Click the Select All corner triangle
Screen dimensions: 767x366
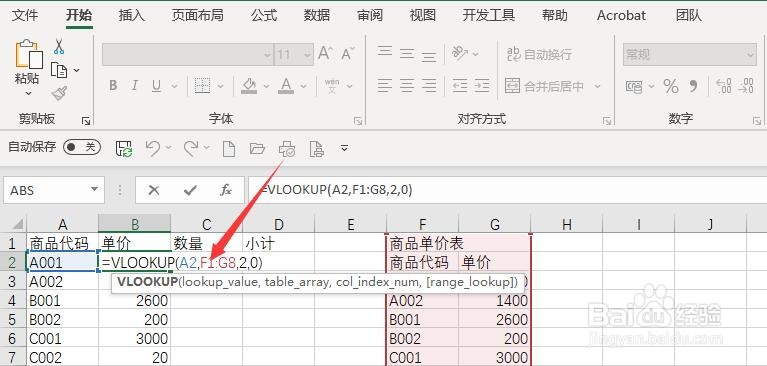tap(17, 224)
